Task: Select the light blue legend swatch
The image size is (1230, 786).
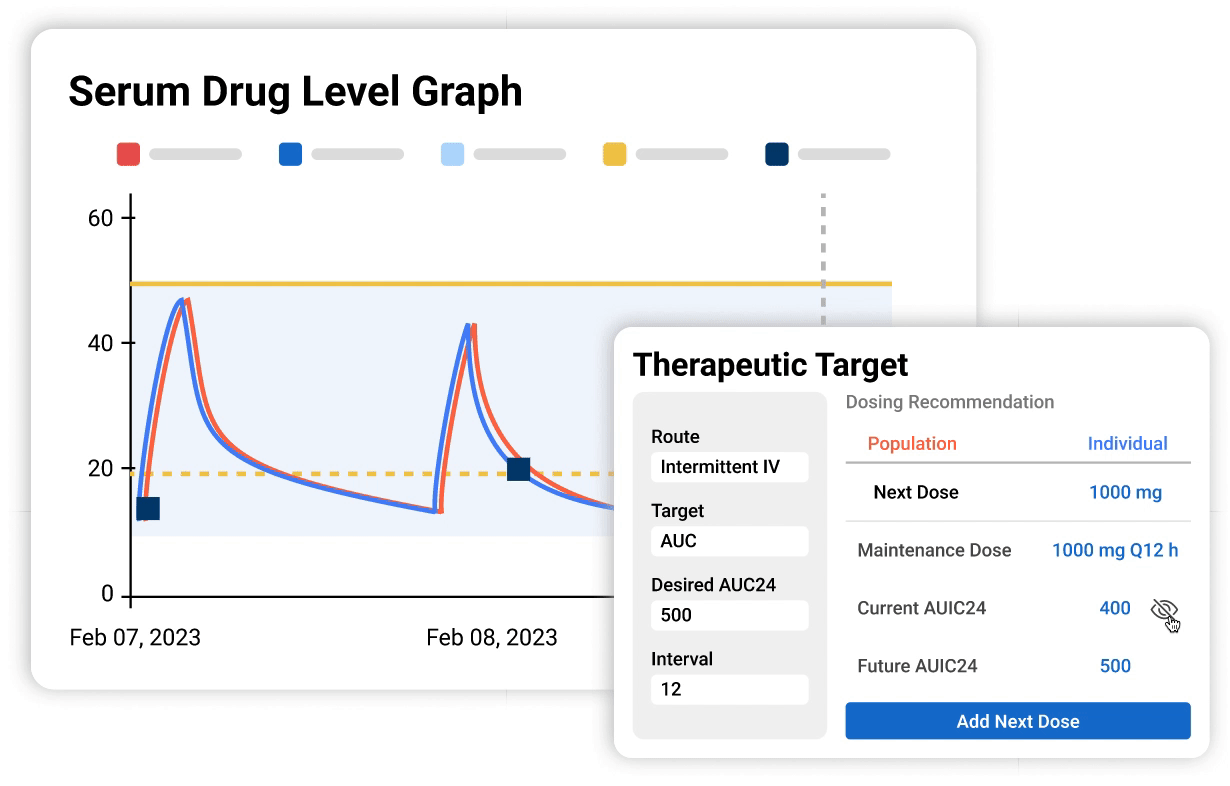Action: [451, 153]
